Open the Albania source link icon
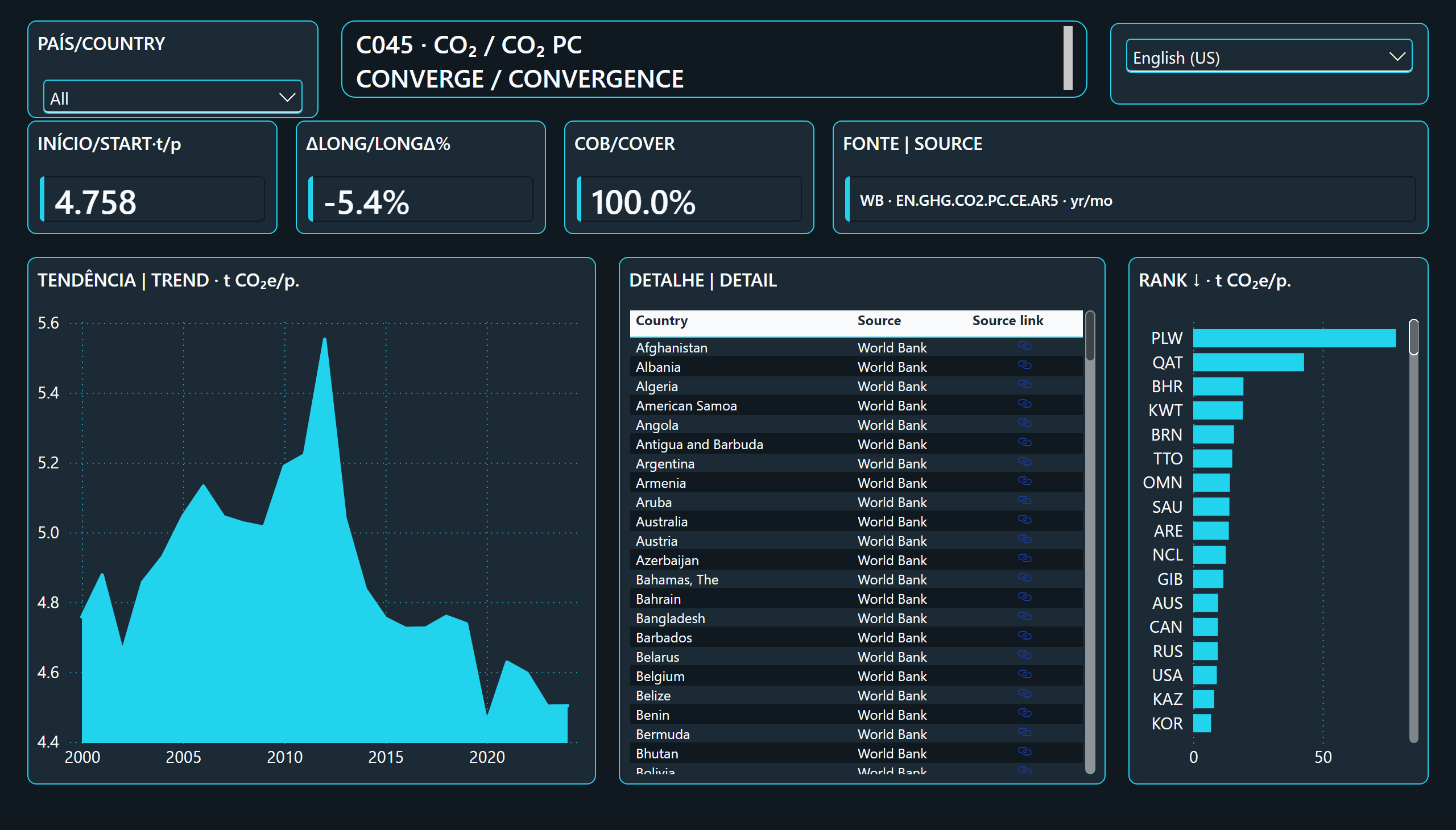The width and height of the screenshot is (1456, 830). pos(1024,366)
